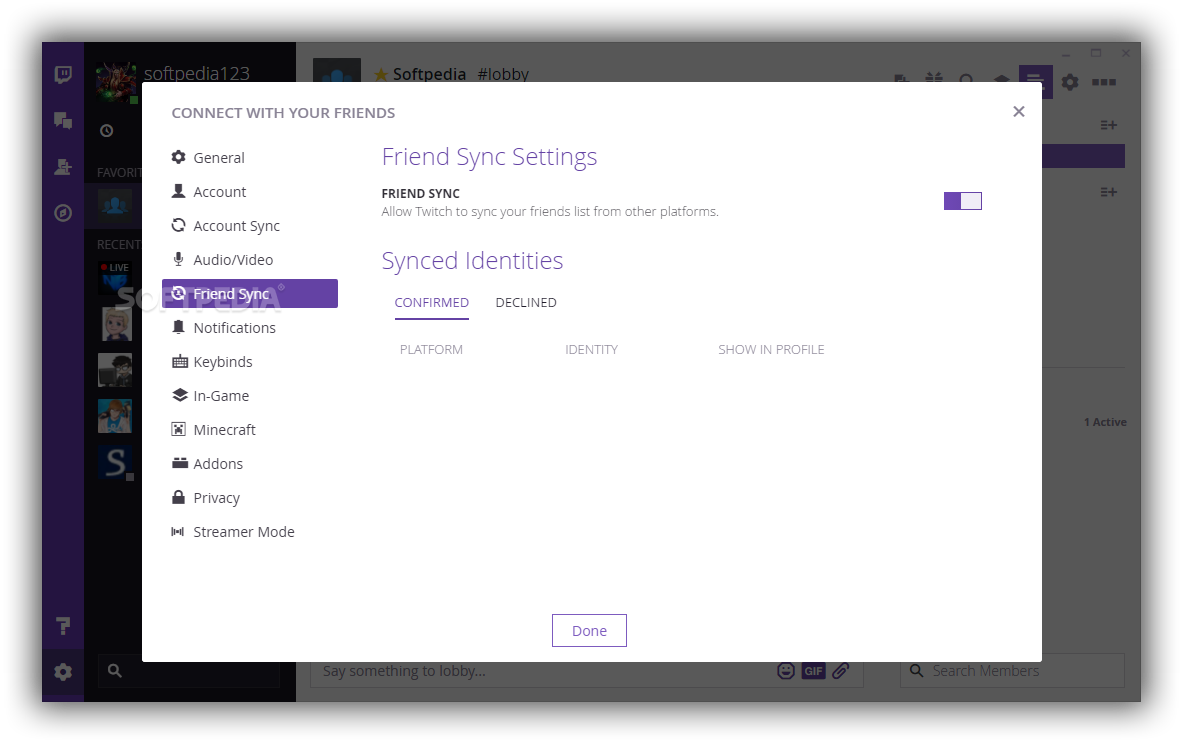The image size is (1183, 744).
Task: Select Streamer Mode in settings list
Action: coord(243,532)
